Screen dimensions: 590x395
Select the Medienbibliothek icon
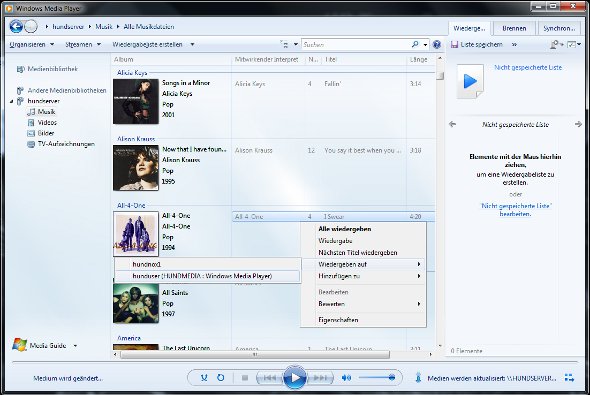20,69
